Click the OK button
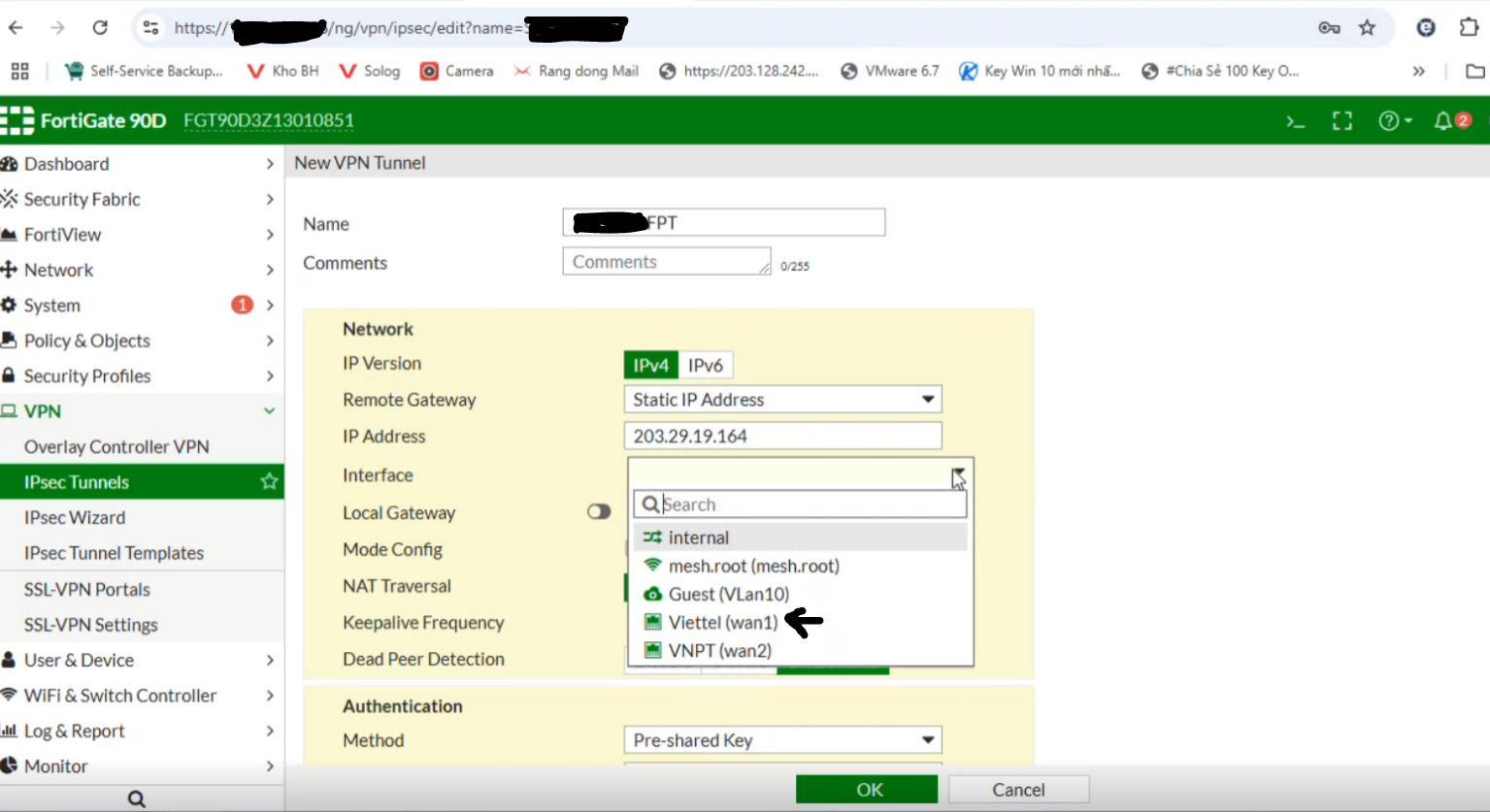The width and height of the screenshot is (1490, 812). point(867,790)
